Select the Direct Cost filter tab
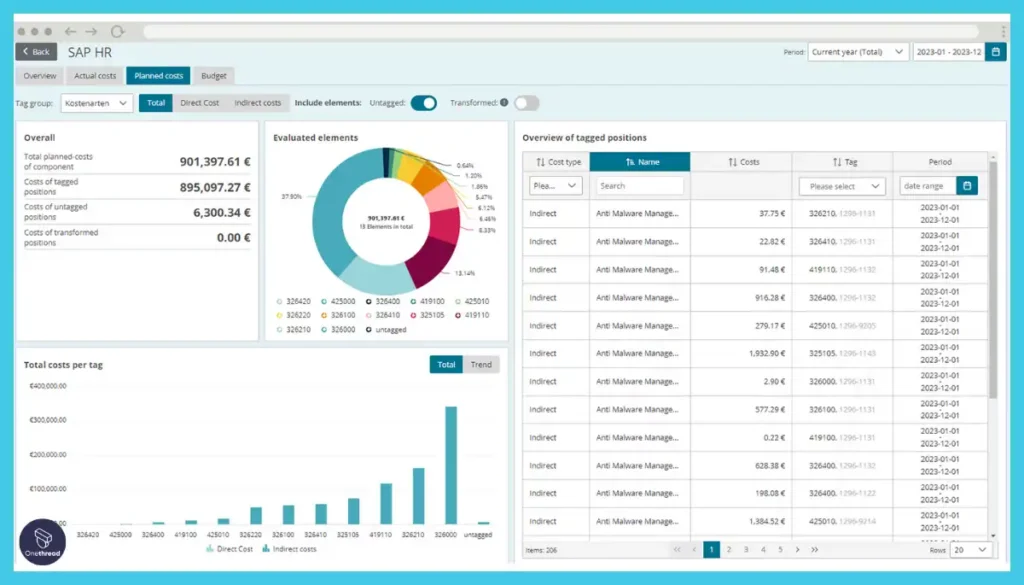1024x585 pixels. pos(199,103)
